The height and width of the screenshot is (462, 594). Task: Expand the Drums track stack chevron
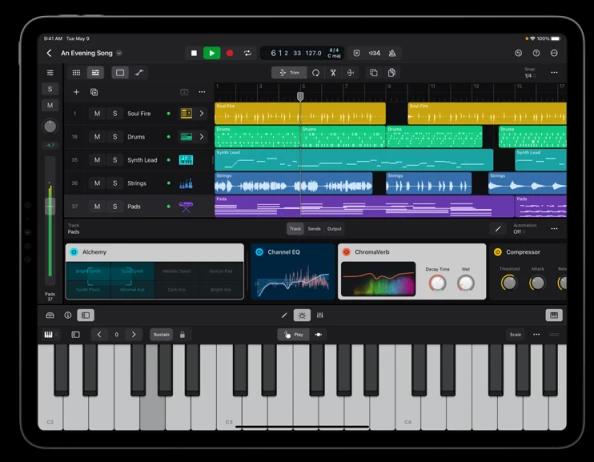point(202,137)
